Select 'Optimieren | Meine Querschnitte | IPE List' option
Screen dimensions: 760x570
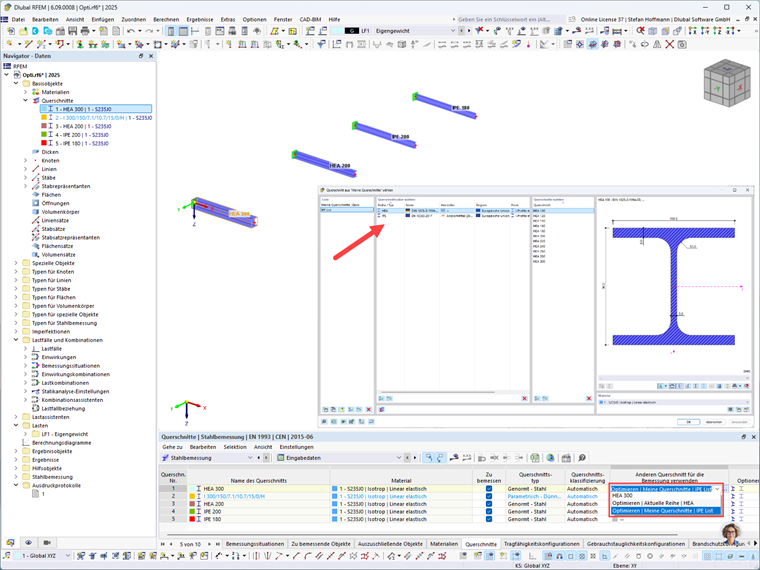coord(665,511)
